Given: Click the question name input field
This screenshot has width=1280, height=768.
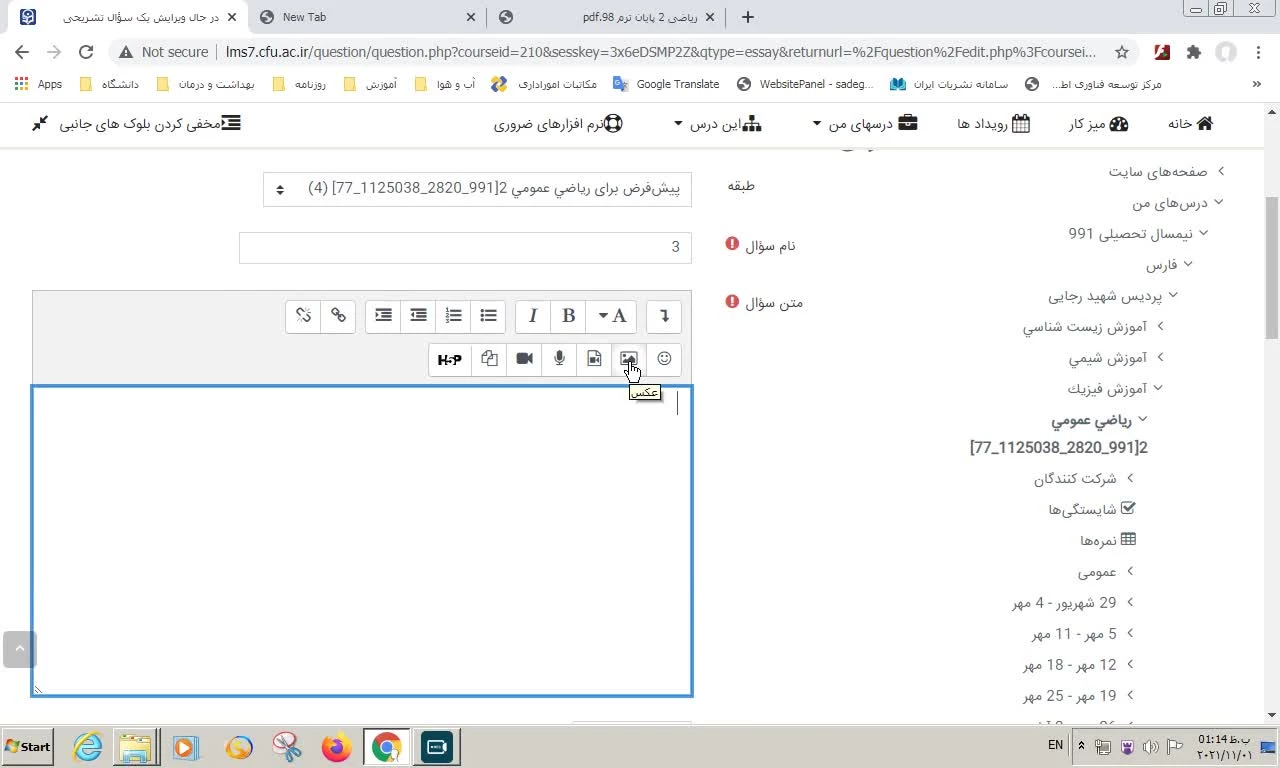Looking at the screenshot, I should pyautogui.click(x=465, y=248).
